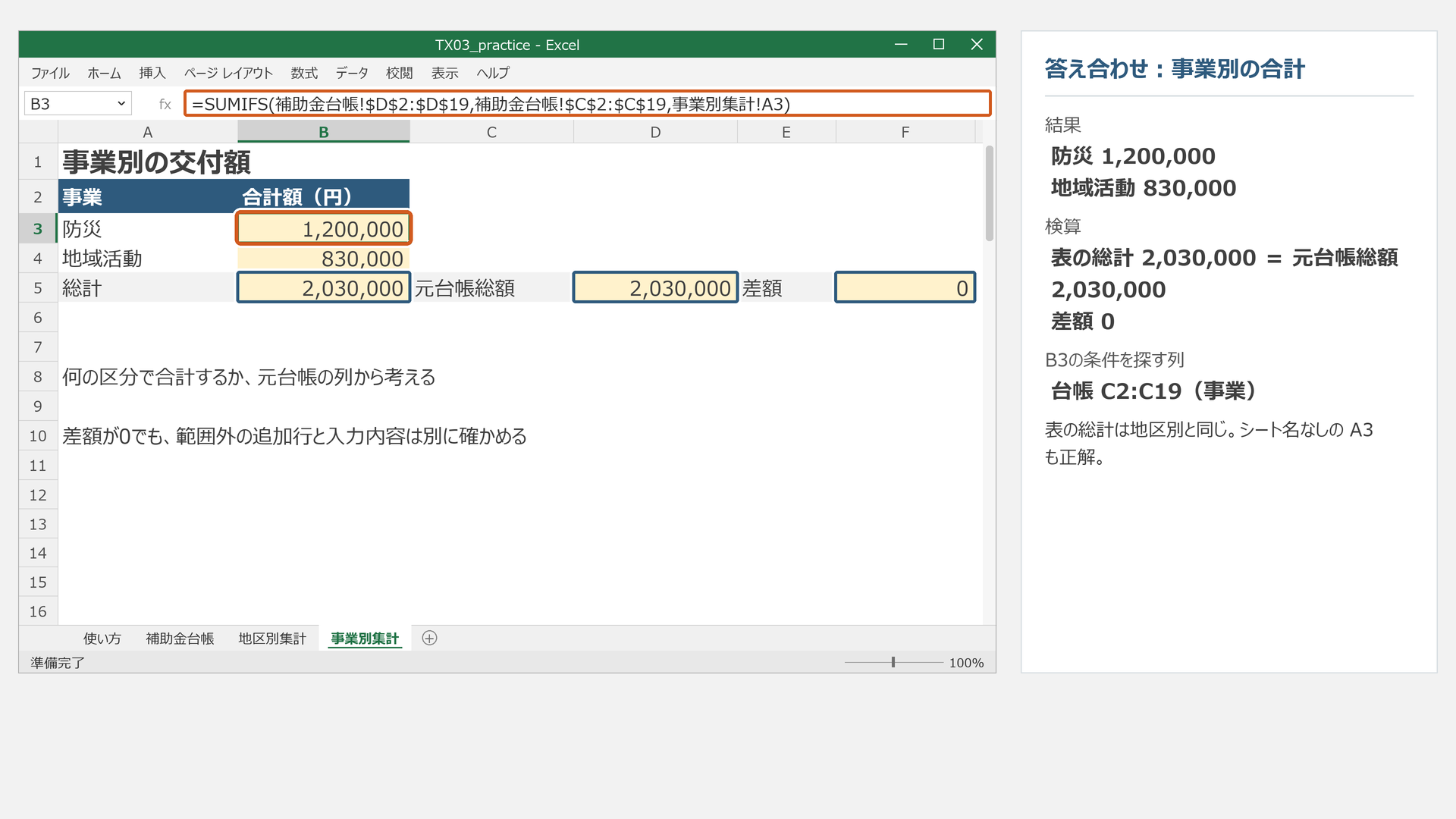Screen dimensions: 1456x819
Task: Select the 事業別集計 sheet tab
Action: pyautogui.click(x=365, y=639)
